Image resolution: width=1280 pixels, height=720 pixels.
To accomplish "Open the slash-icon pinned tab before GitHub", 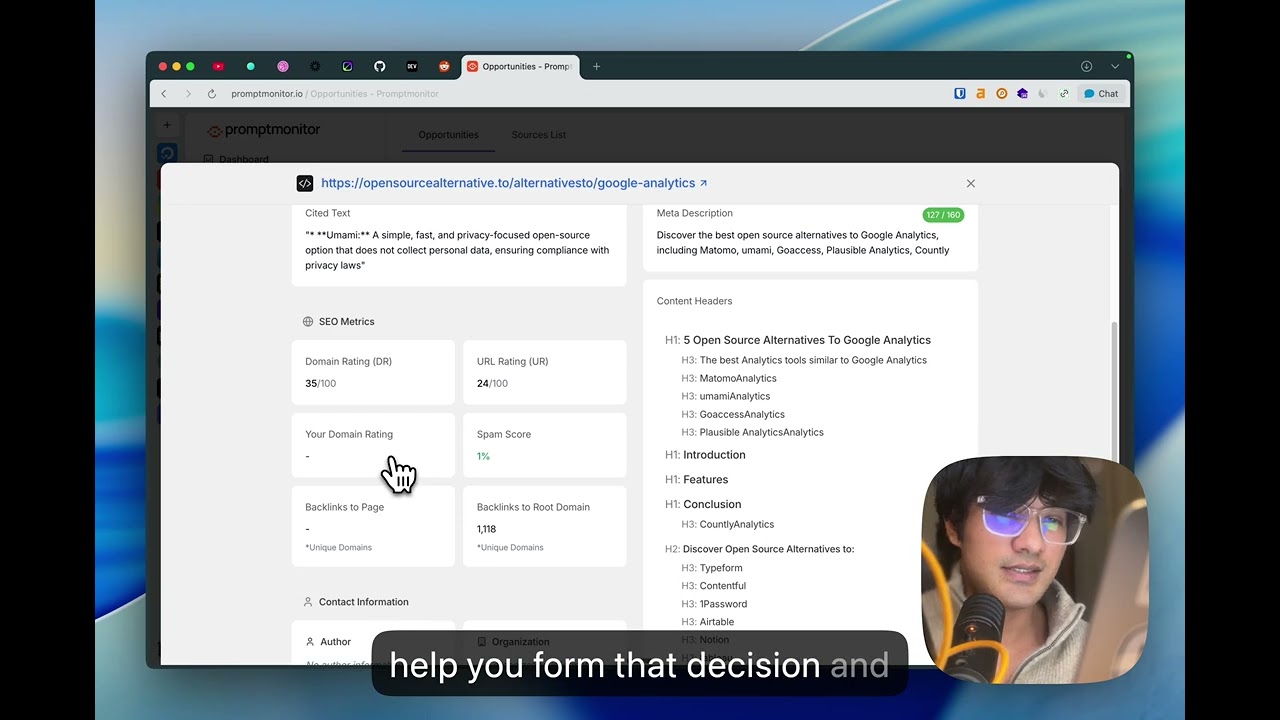I will point(347,66).
